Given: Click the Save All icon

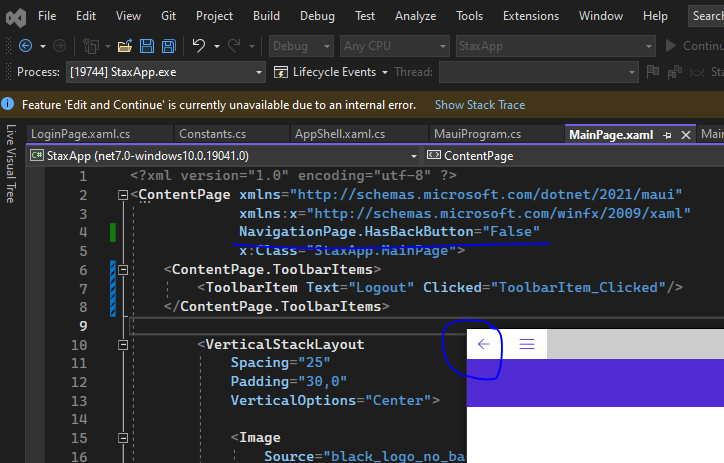Looking at the screenshot, I should [169, 46].
